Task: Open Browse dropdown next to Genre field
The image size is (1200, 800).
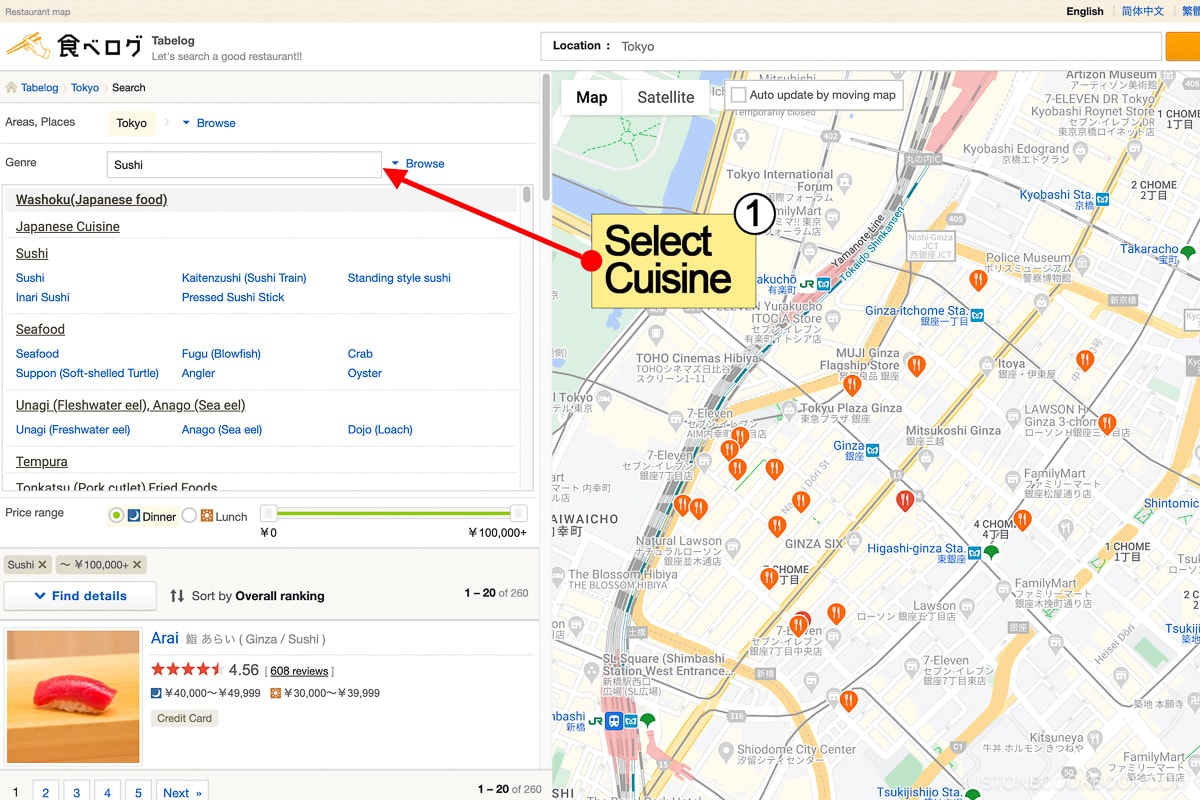Action: click(417, 164)
